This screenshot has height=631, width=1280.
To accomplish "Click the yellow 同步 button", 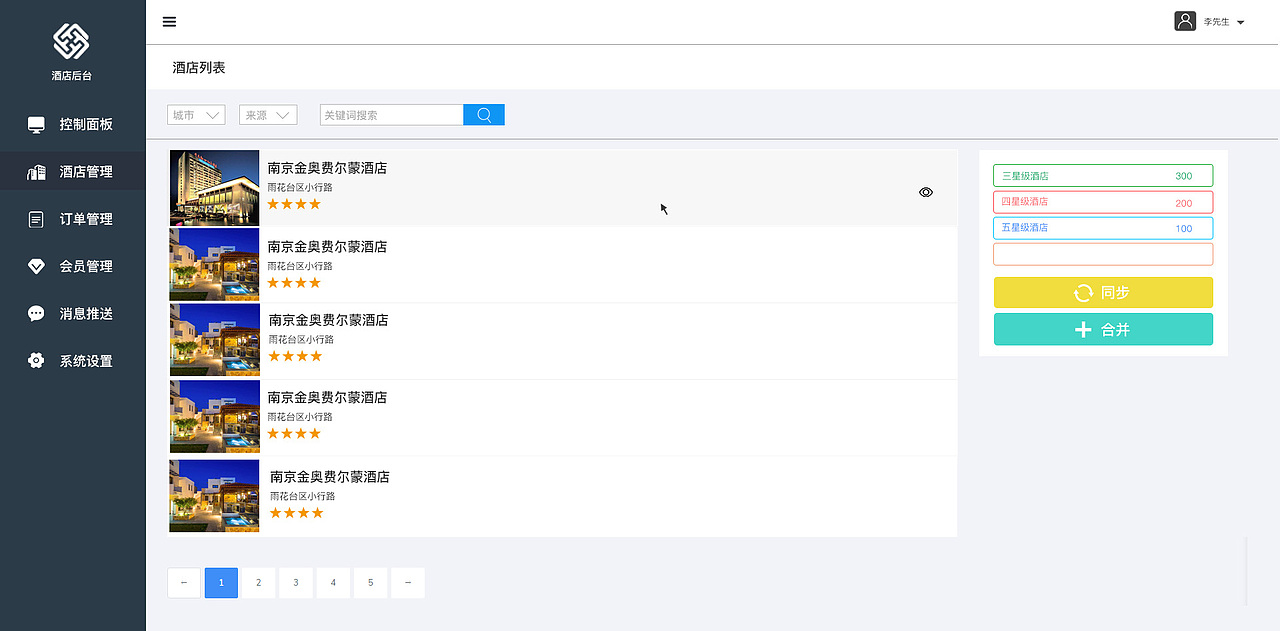I will 1103,293.
